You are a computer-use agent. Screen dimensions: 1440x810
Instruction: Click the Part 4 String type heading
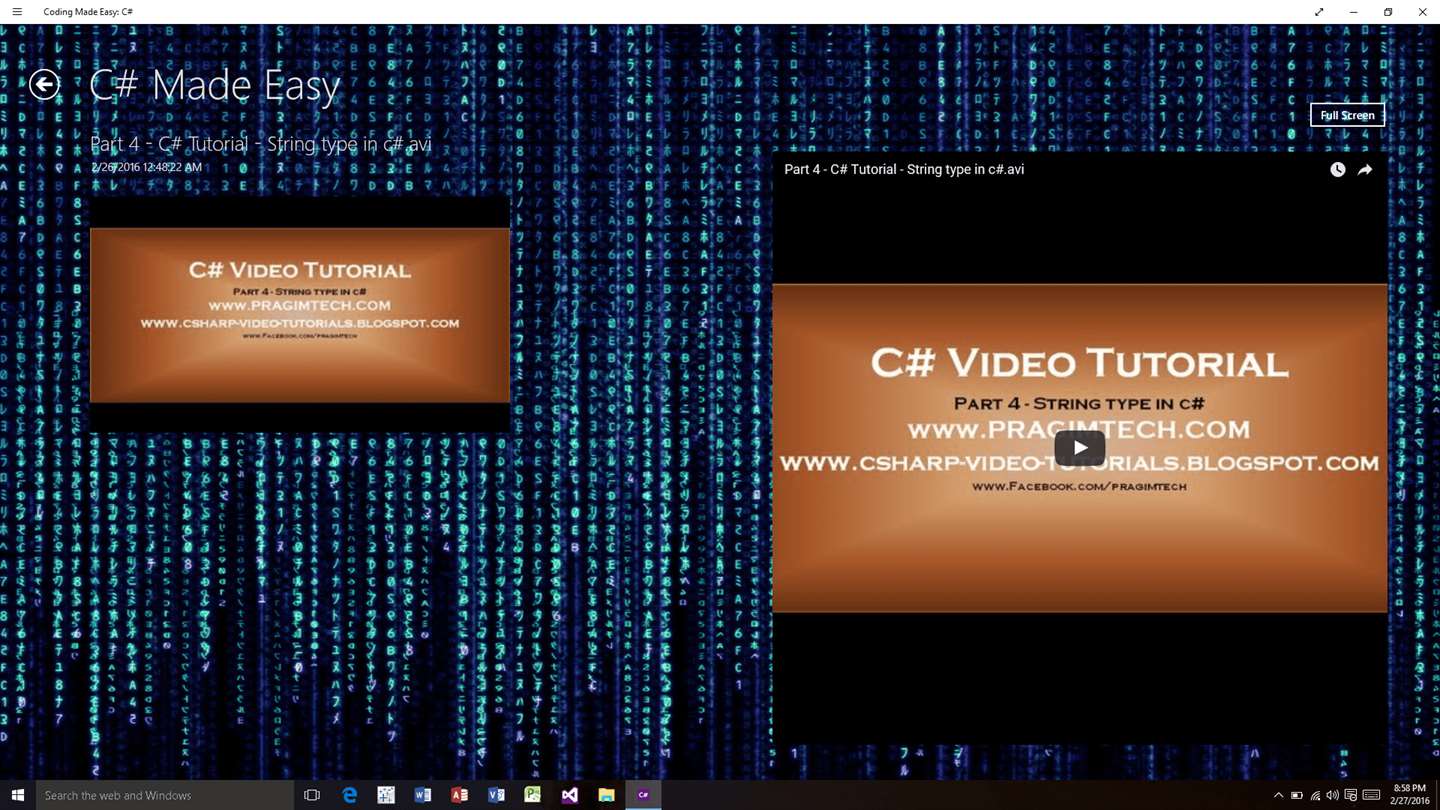point(261,144)
